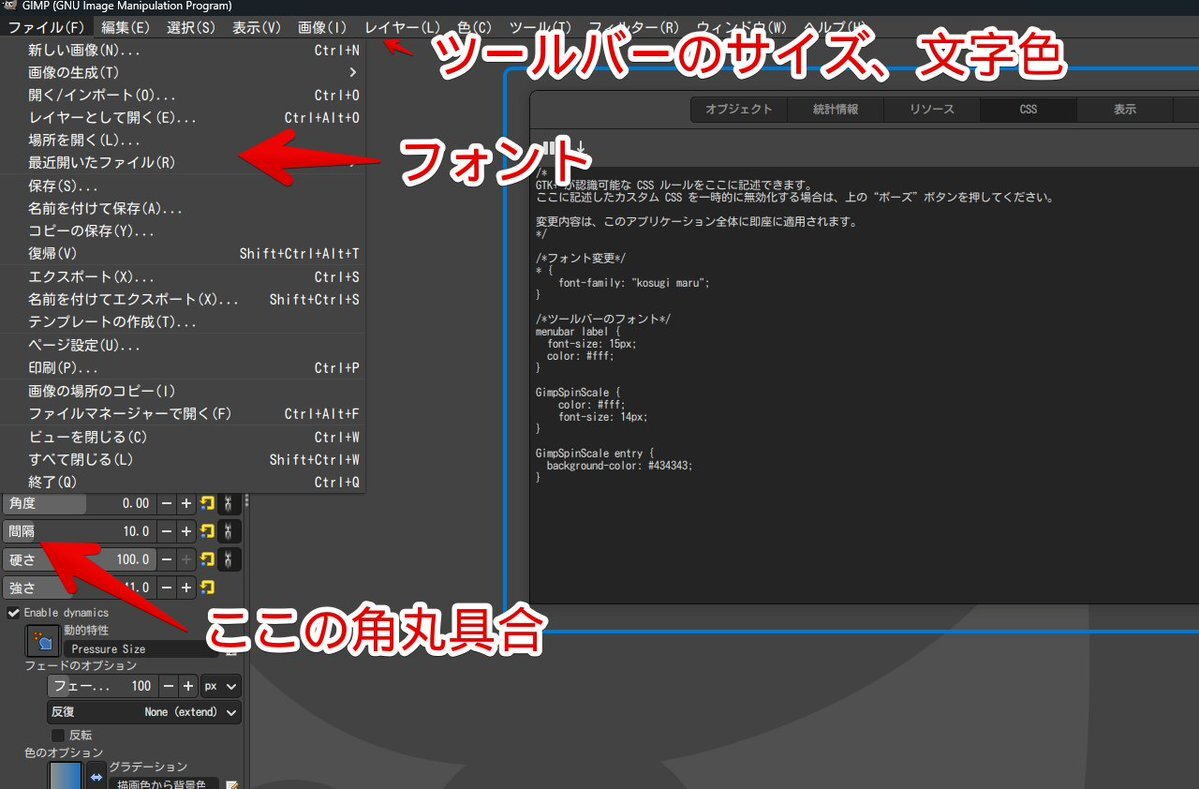Click the 'font-family: "kosugi maru";' CSS line
The image size is (1199, 789).
click(633, 283)
